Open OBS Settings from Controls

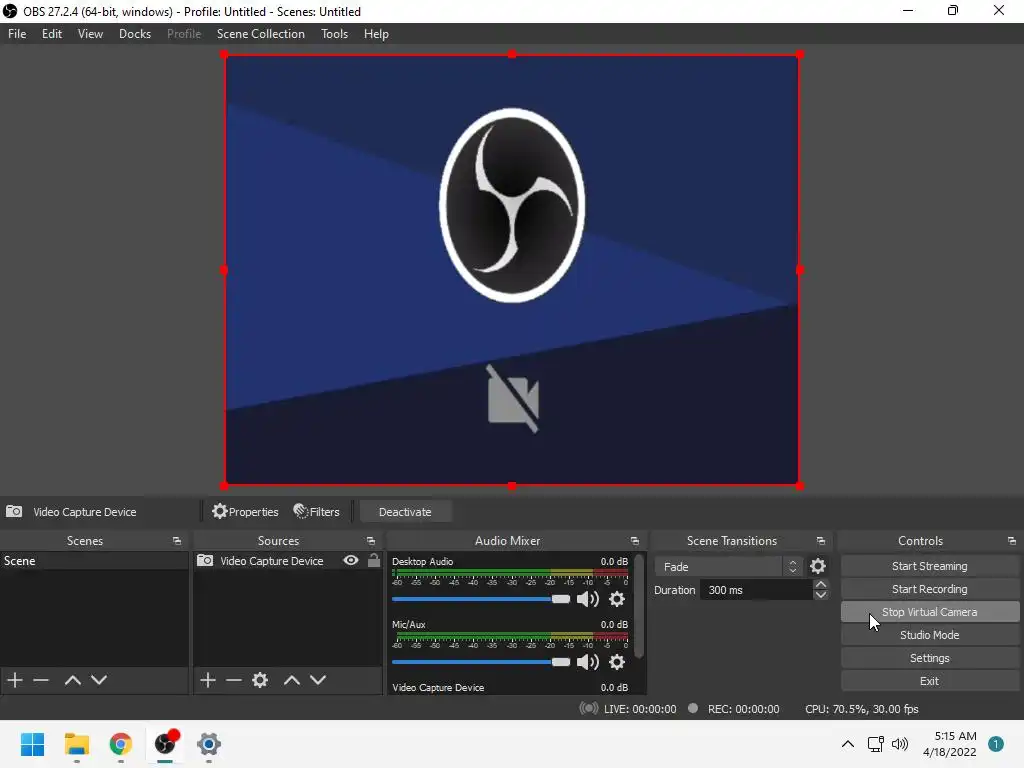click(x=930, y=658)
